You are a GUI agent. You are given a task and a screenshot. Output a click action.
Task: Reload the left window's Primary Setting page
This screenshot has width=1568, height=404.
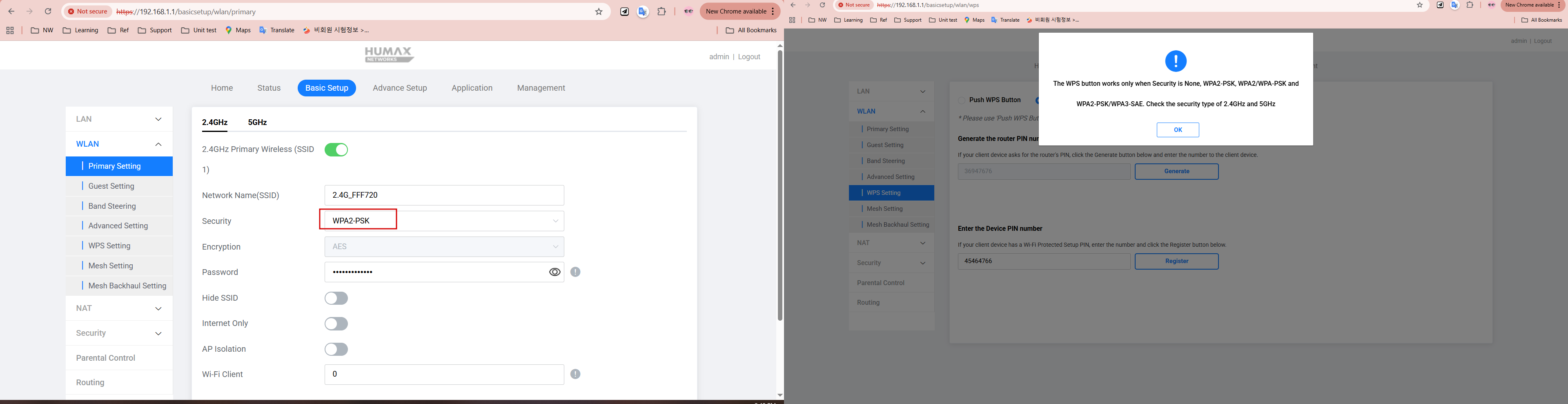(48, 11)
